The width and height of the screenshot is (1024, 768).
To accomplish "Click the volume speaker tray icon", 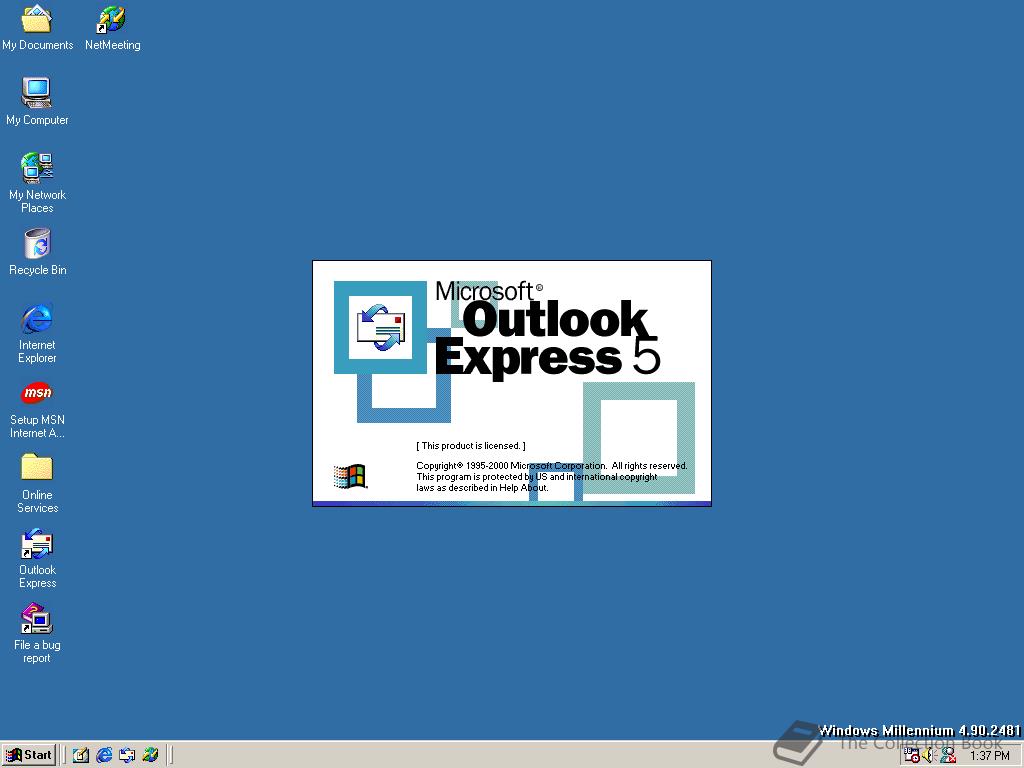I will [x=929, y=756].
